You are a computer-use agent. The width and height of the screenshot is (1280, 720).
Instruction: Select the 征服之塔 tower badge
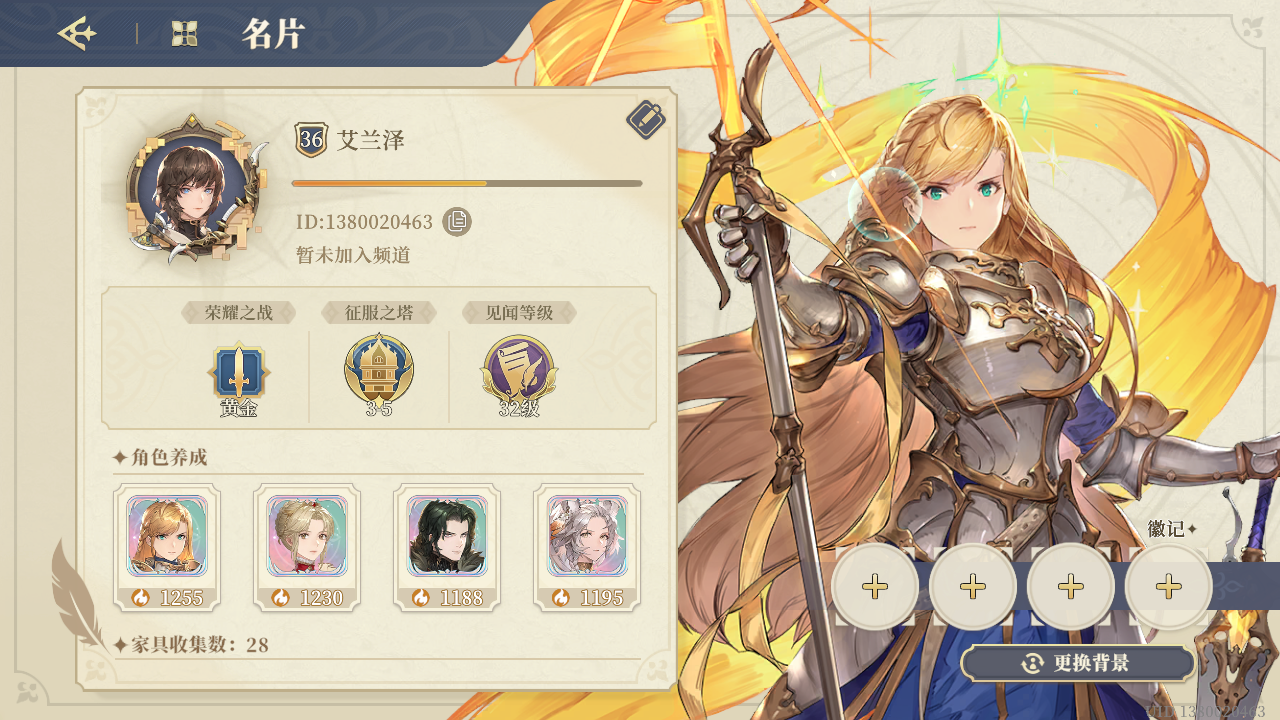[378, 371]
